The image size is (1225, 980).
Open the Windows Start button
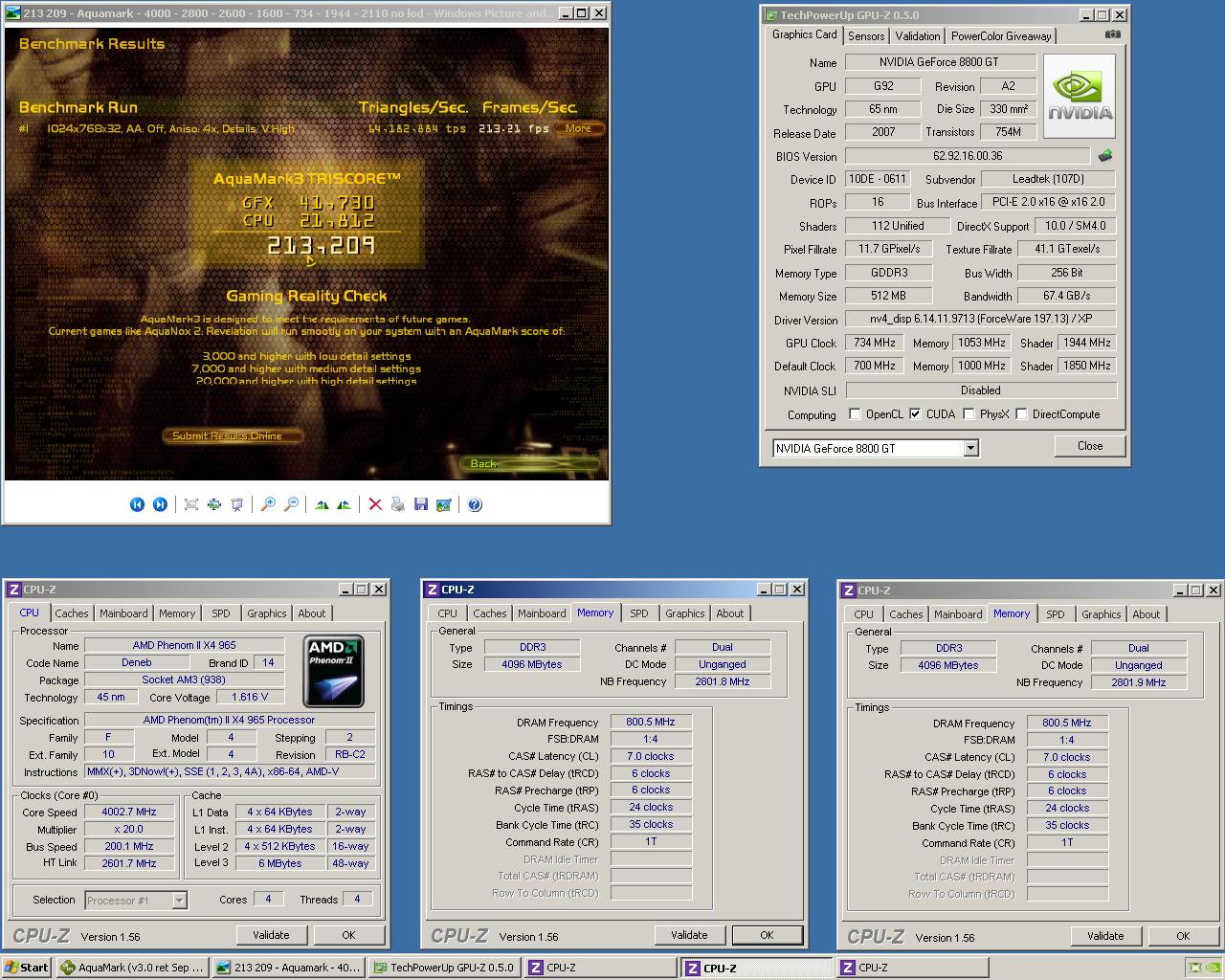point(27,968)
